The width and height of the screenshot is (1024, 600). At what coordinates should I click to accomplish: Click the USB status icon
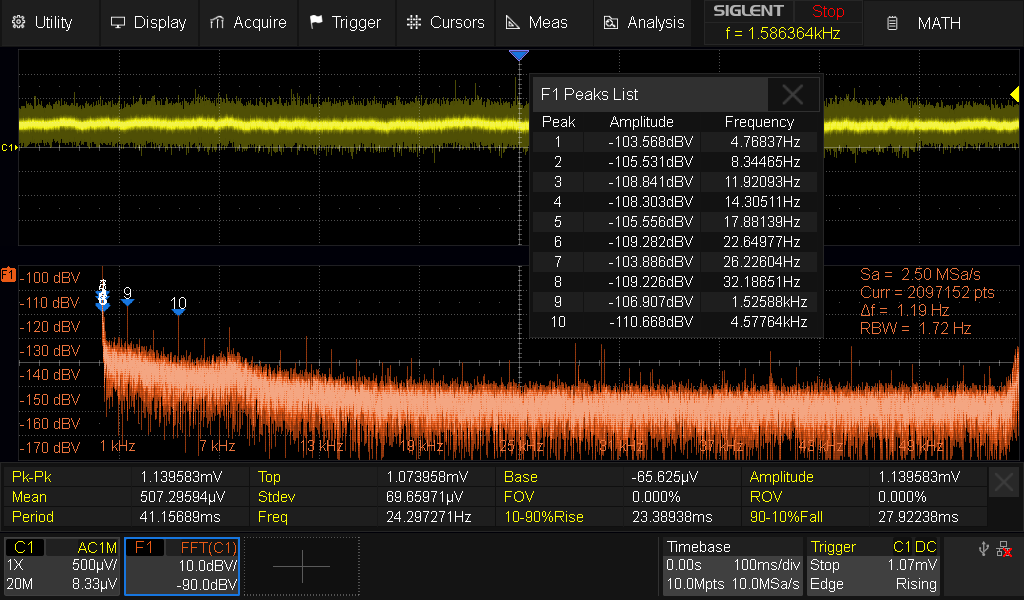[x=982, y=548]
